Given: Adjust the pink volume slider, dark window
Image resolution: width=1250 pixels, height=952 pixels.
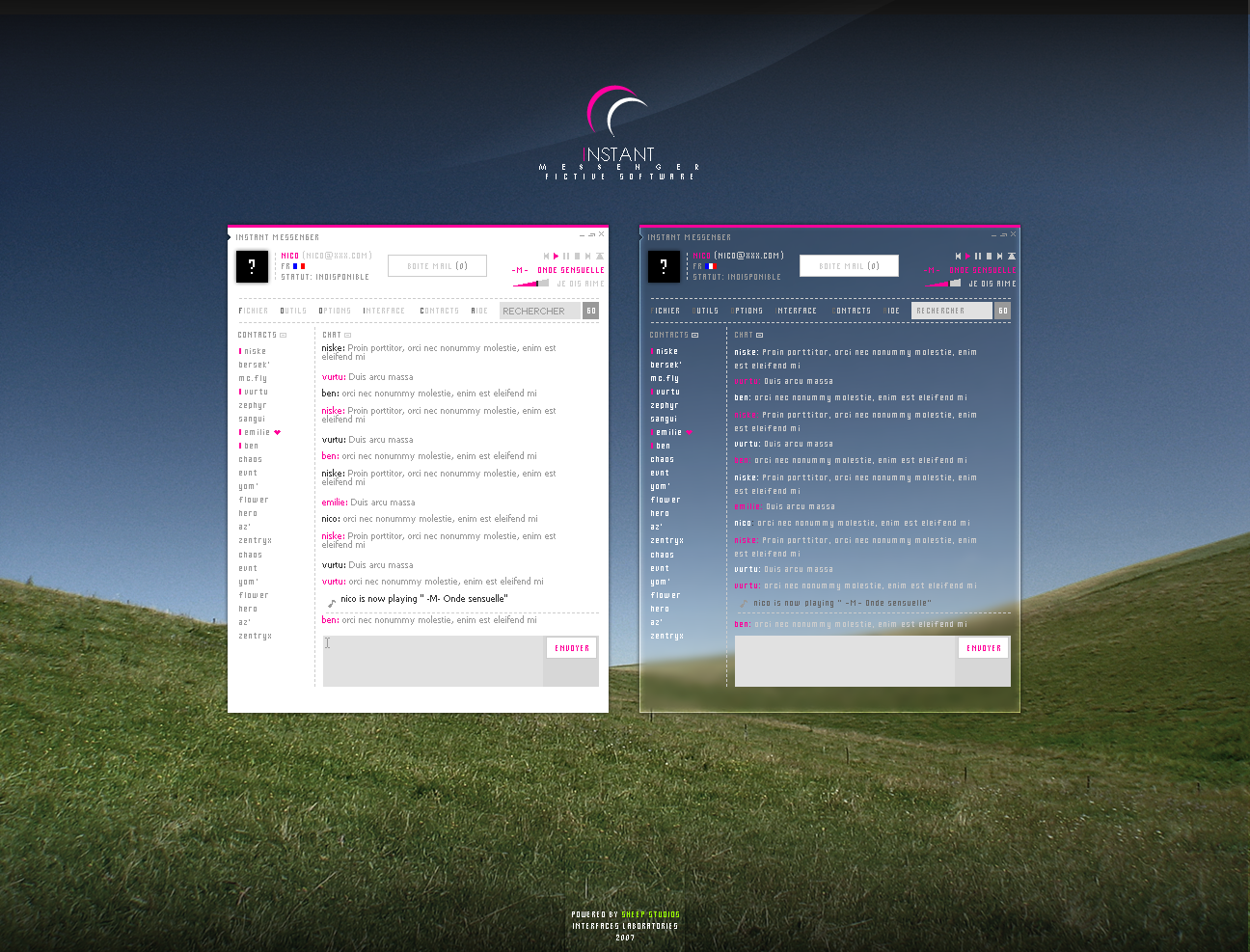Looking at the screenshot, I should click(942, 283).
